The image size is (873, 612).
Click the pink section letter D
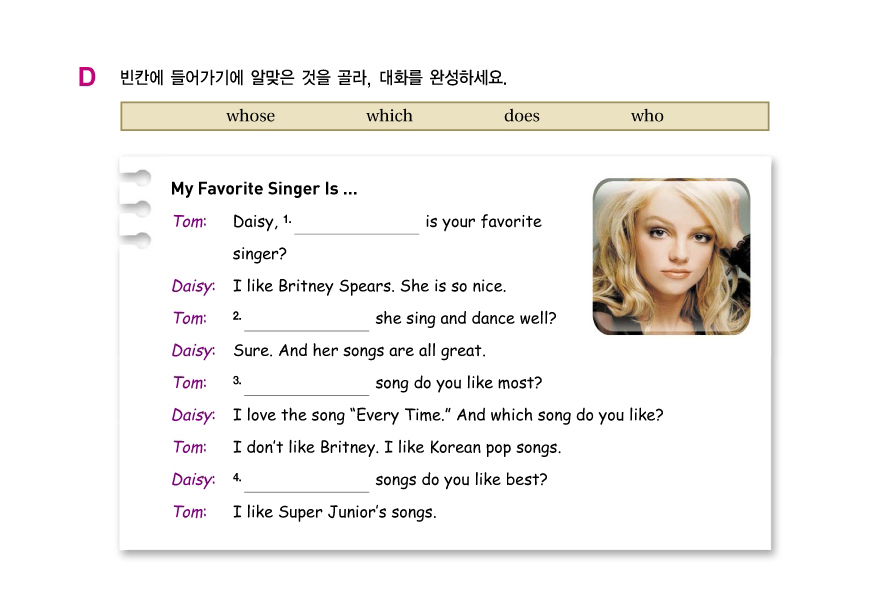(x=87, y=77)
